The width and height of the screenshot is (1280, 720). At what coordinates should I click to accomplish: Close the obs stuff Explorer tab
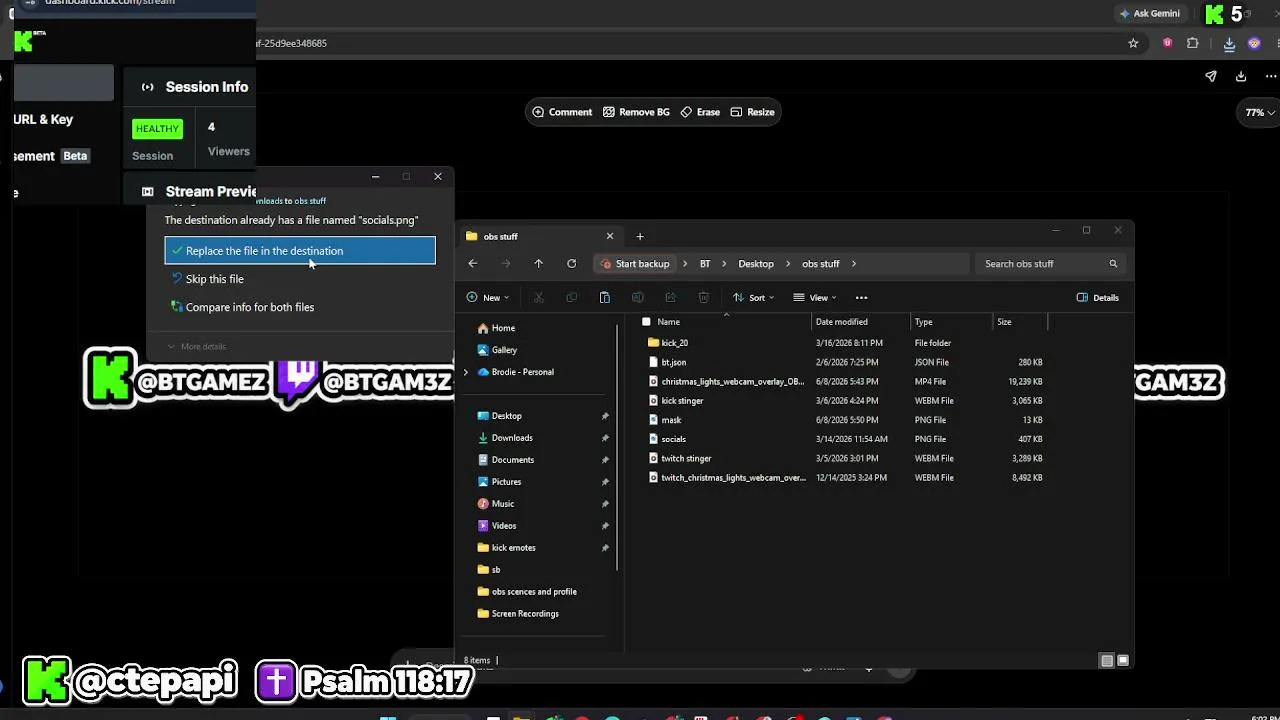point(610,237)
